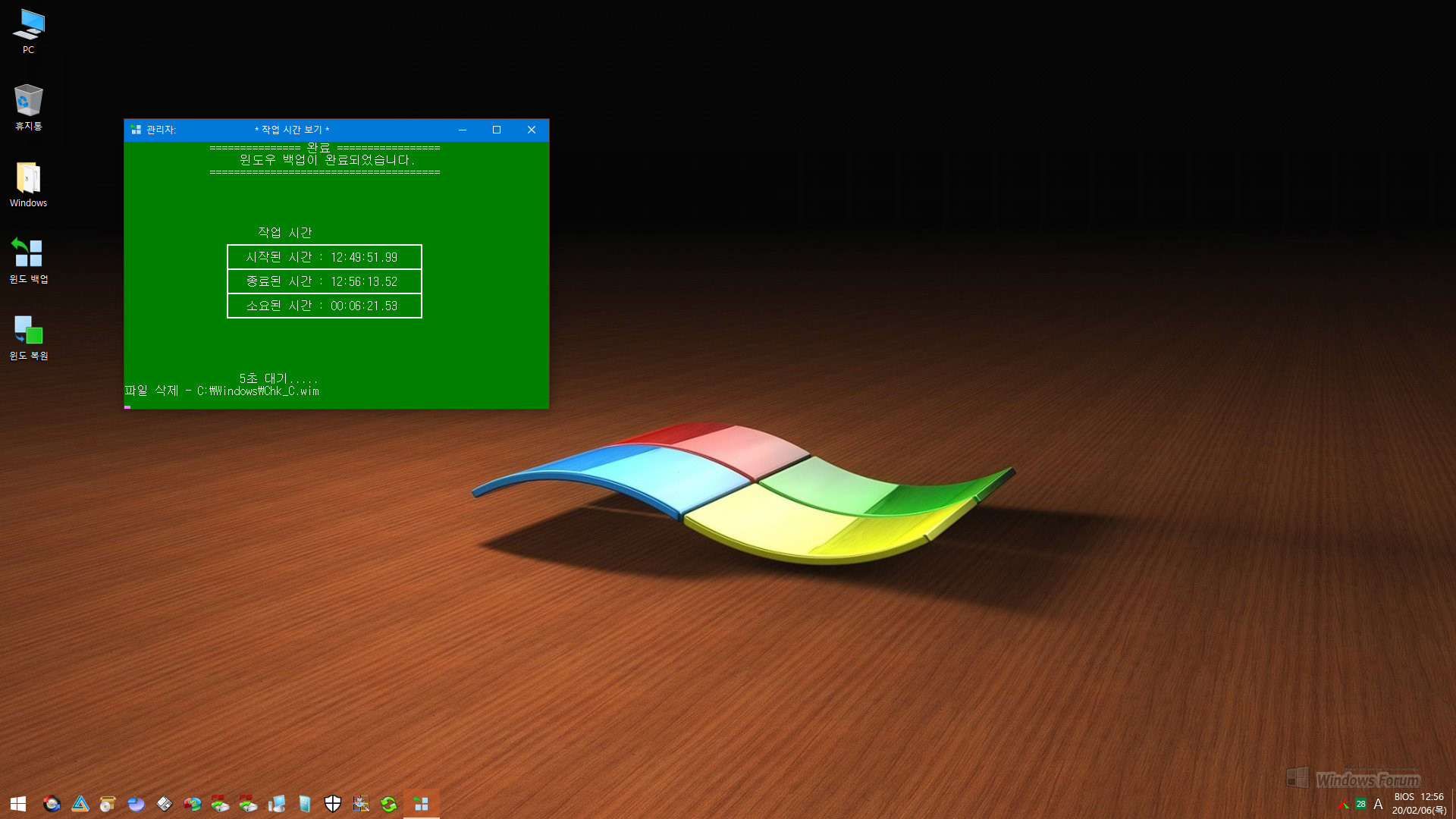Open the colored-square tools taskbar icon
The image size is (1456, 819).
360,804
